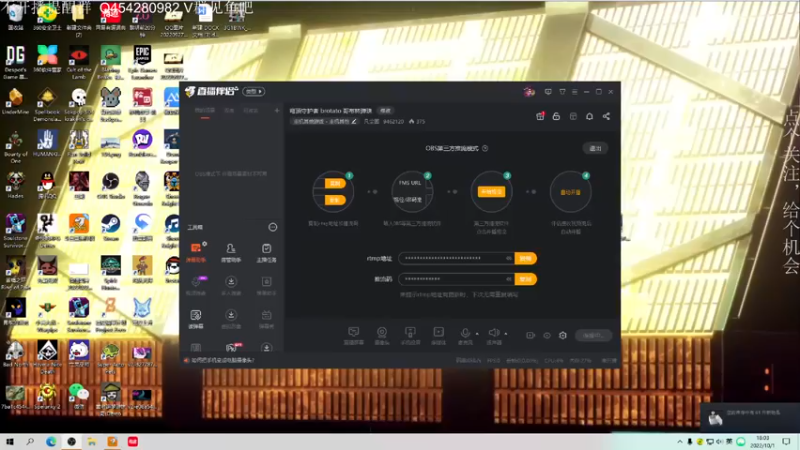Viewport: 800px width, 450px height.
Task: Add a scene with the plus icon
Action: pos(277,110)
